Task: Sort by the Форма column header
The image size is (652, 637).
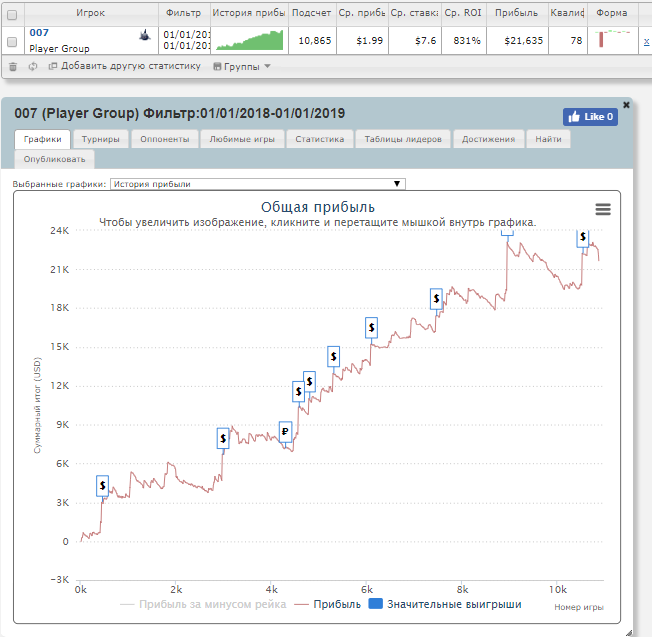Action: pos(612,13)
